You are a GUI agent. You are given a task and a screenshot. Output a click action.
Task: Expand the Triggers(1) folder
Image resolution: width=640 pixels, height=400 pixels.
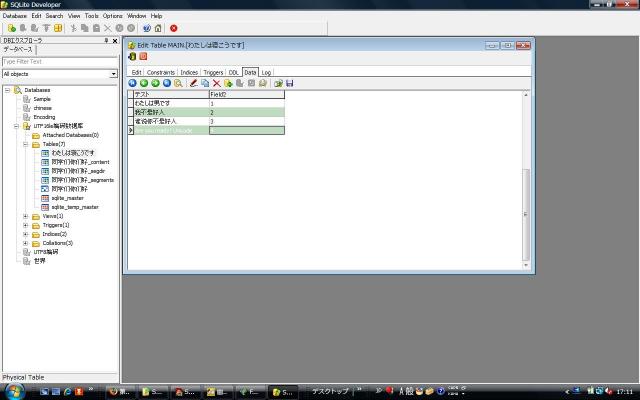(x=25, y=225)
